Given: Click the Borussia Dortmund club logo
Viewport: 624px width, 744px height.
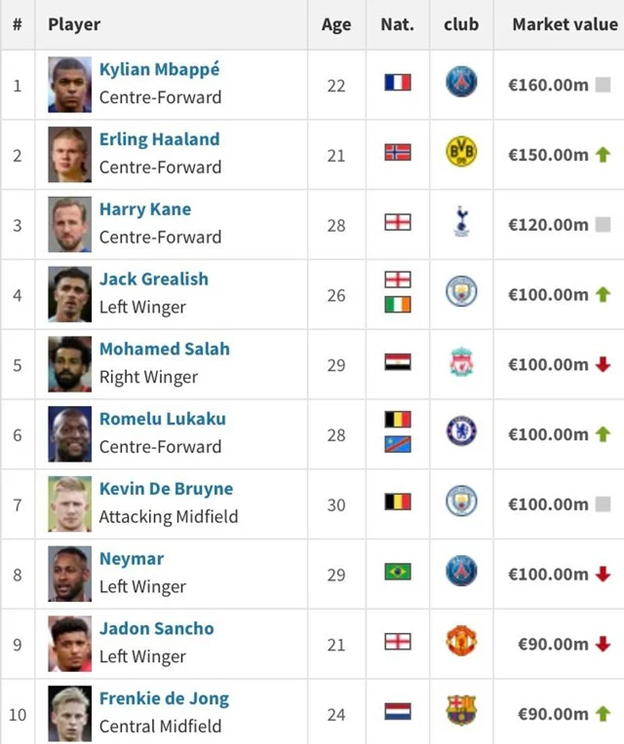Looking at the screenshot, I should point(461,152).
